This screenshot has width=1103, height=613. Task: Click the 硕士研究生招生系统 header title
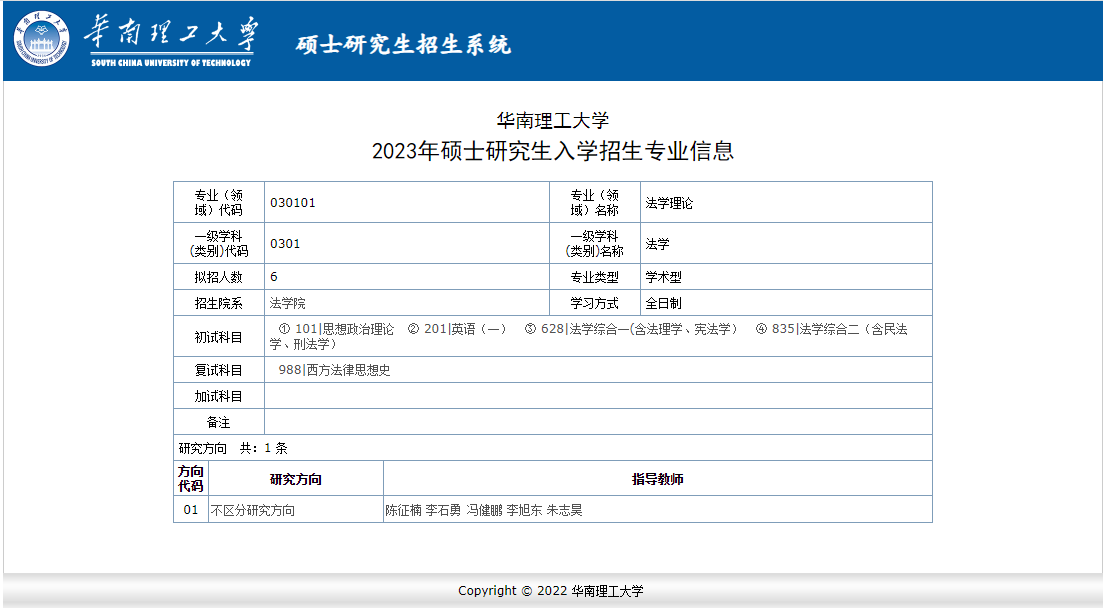[x=403, y=44]
